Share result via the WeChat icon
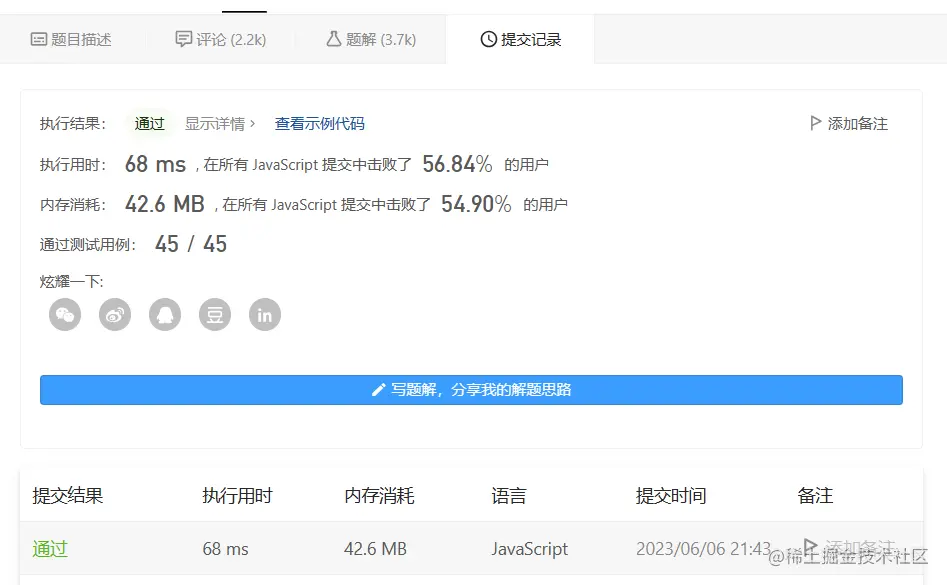 65,315
